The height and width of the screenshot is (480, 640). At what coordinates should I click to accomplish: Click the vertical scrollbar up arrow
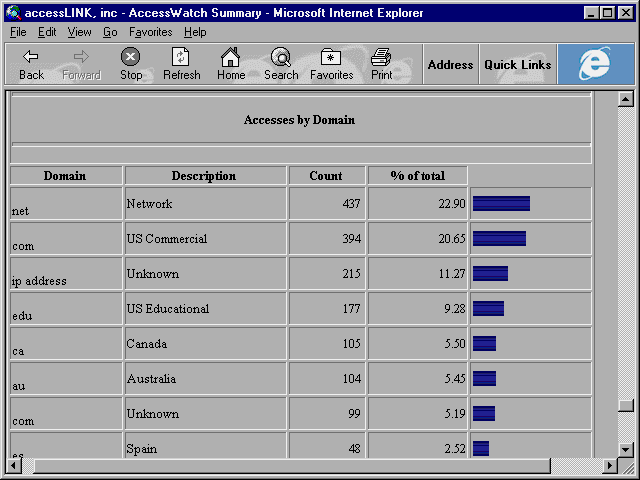626,99
